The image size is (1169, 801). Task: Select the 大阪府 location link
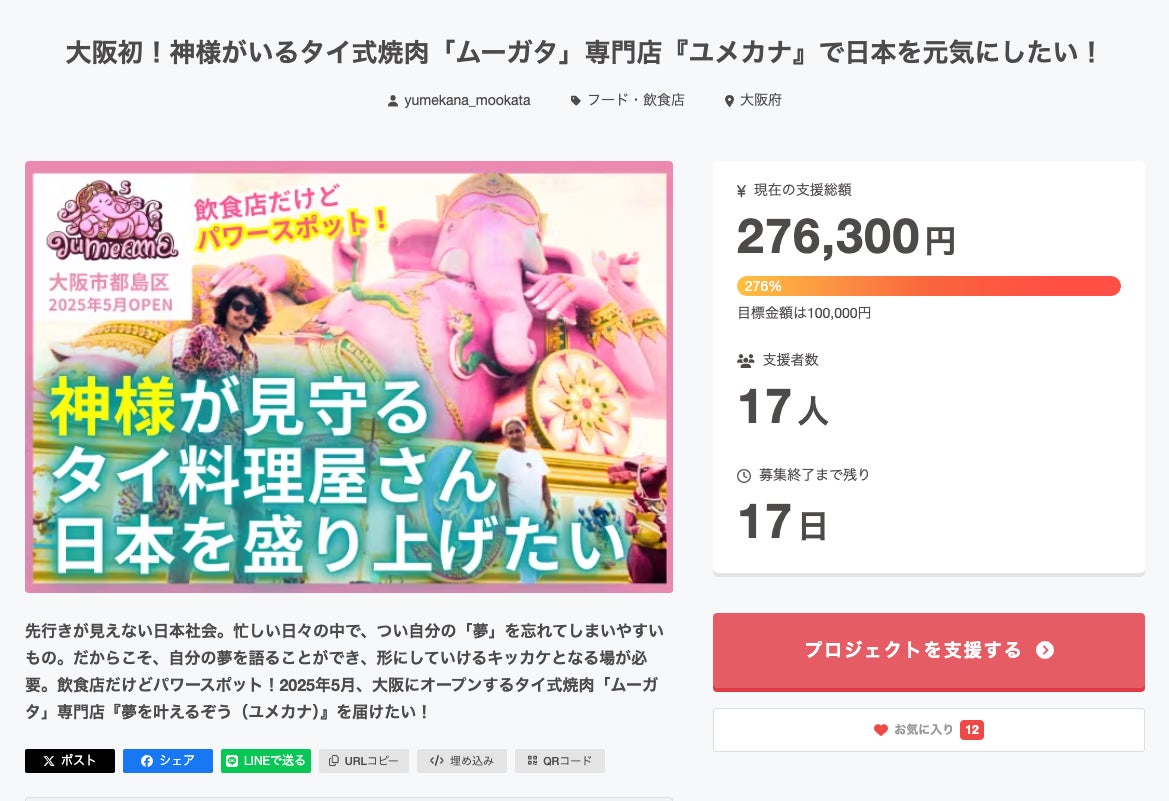tap(760, 100)
